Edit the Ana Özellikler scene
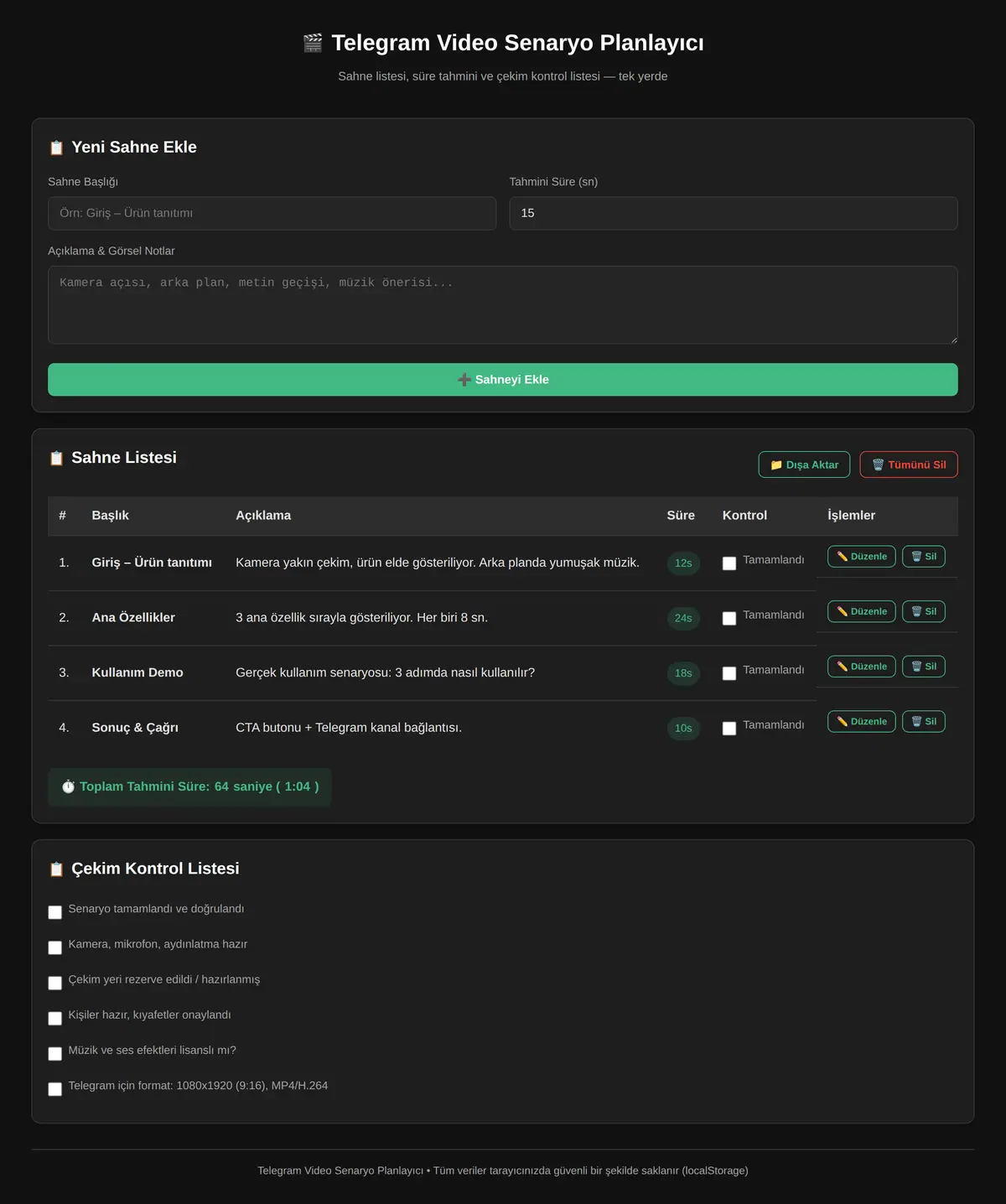Viewport: 1006px width, 1204px height. pyautogui.click(x=862, y=611)
